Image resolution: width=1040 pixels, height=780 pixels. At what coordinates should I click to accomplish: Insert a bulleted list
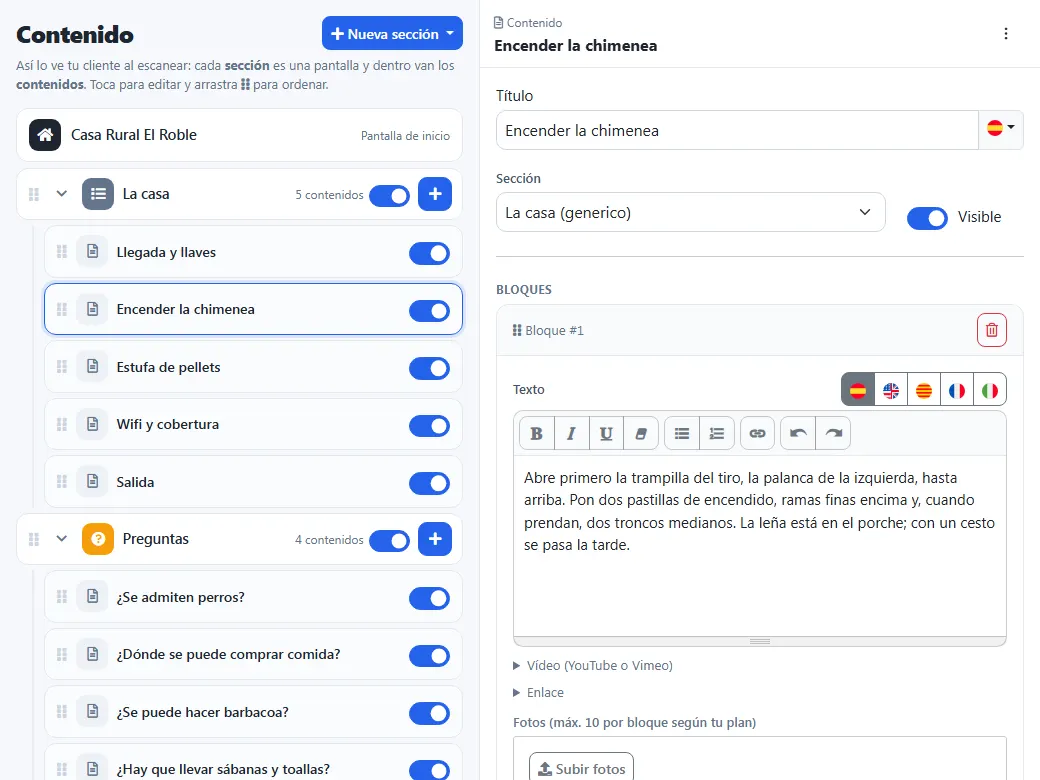[682, 434]
